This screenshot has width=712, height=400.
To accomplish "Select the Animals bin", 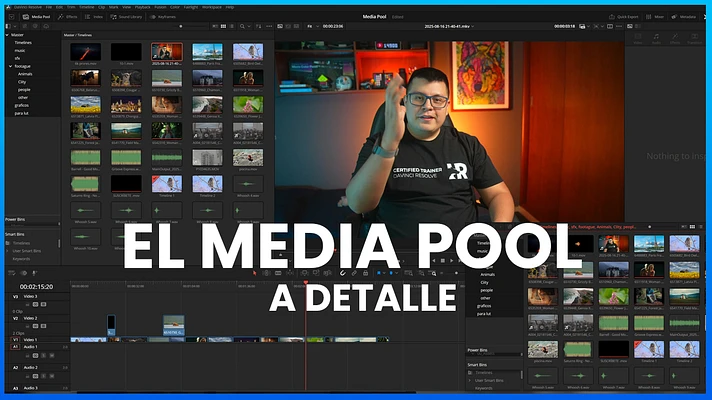I will click(25, 74).
